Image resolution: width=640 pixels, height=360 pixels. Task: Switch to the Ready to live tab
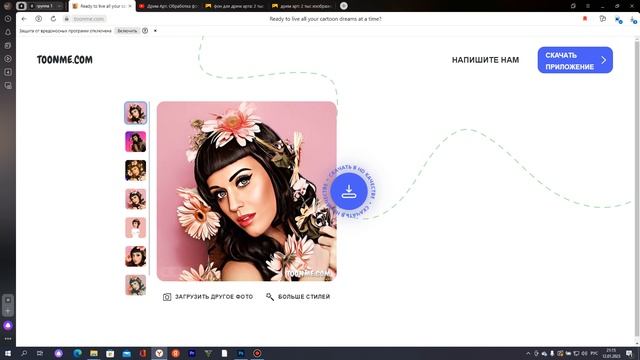102,6
